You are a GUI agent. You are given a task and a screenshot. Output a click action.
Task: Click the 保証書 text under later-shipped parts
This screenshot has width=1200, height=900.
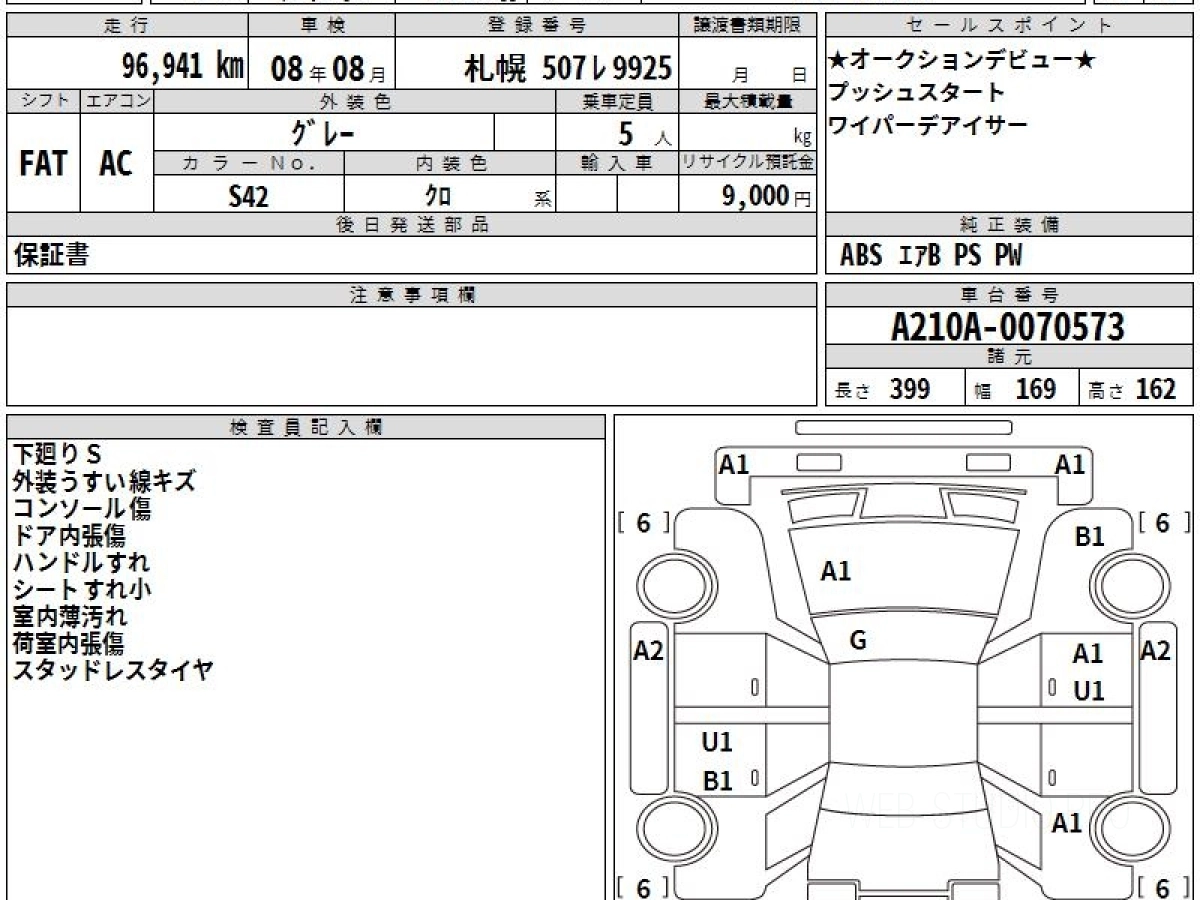[x=51, y=255]
